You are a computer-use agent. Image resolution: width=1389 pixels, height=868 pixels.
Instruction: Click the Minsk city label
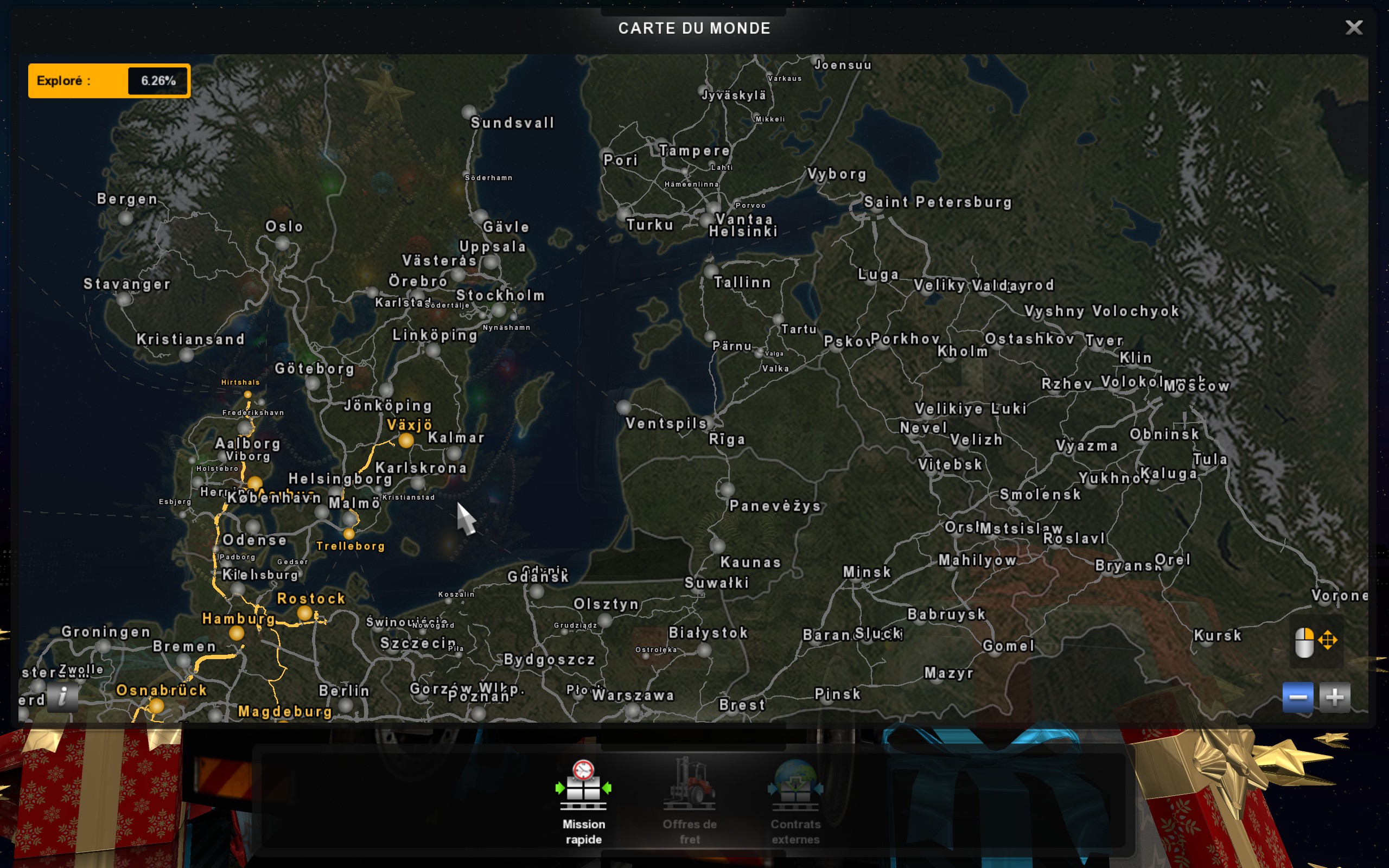[x=866, y=572]
